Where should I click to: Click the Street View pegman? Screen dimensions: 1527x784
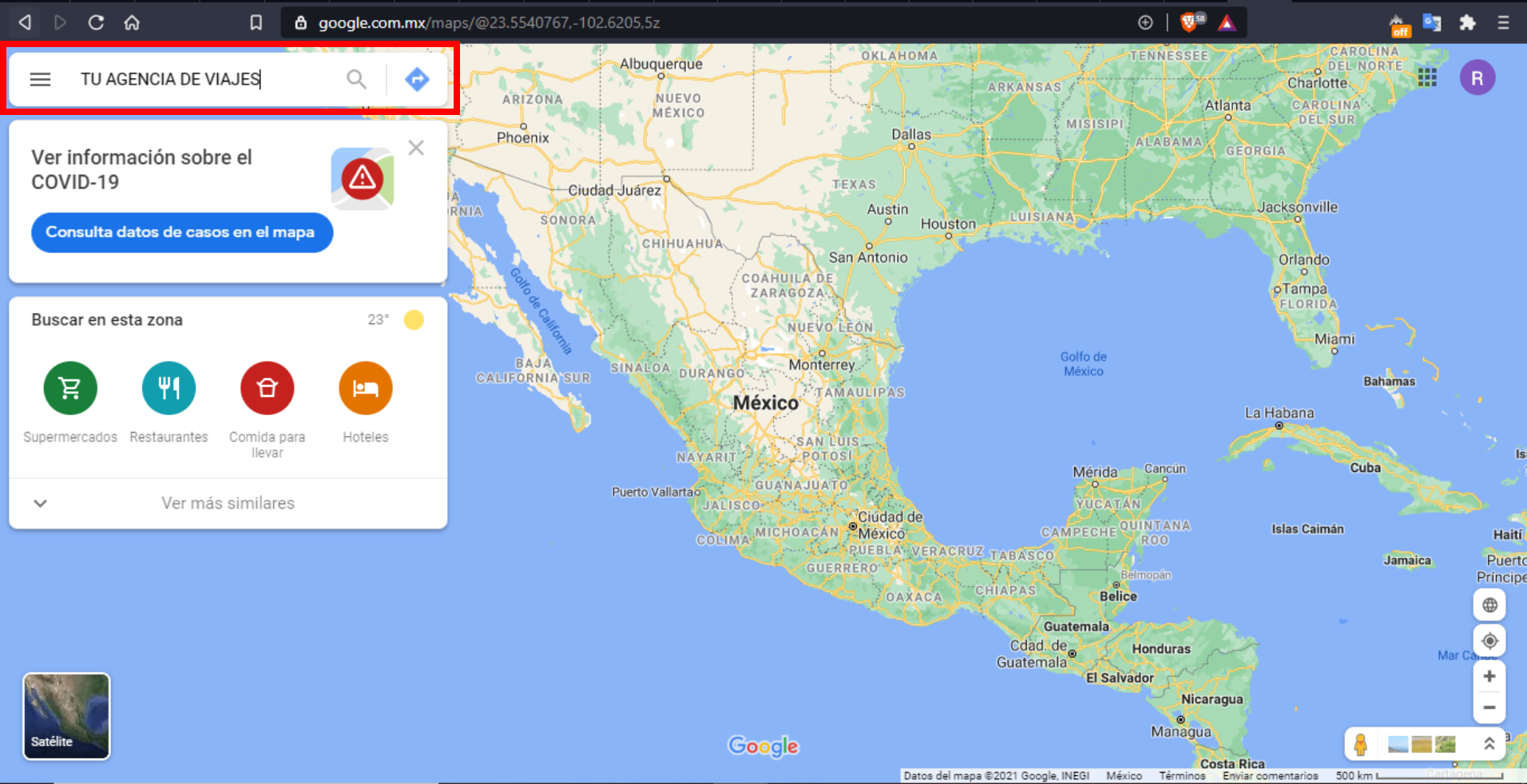click(x=1361, y=744)
